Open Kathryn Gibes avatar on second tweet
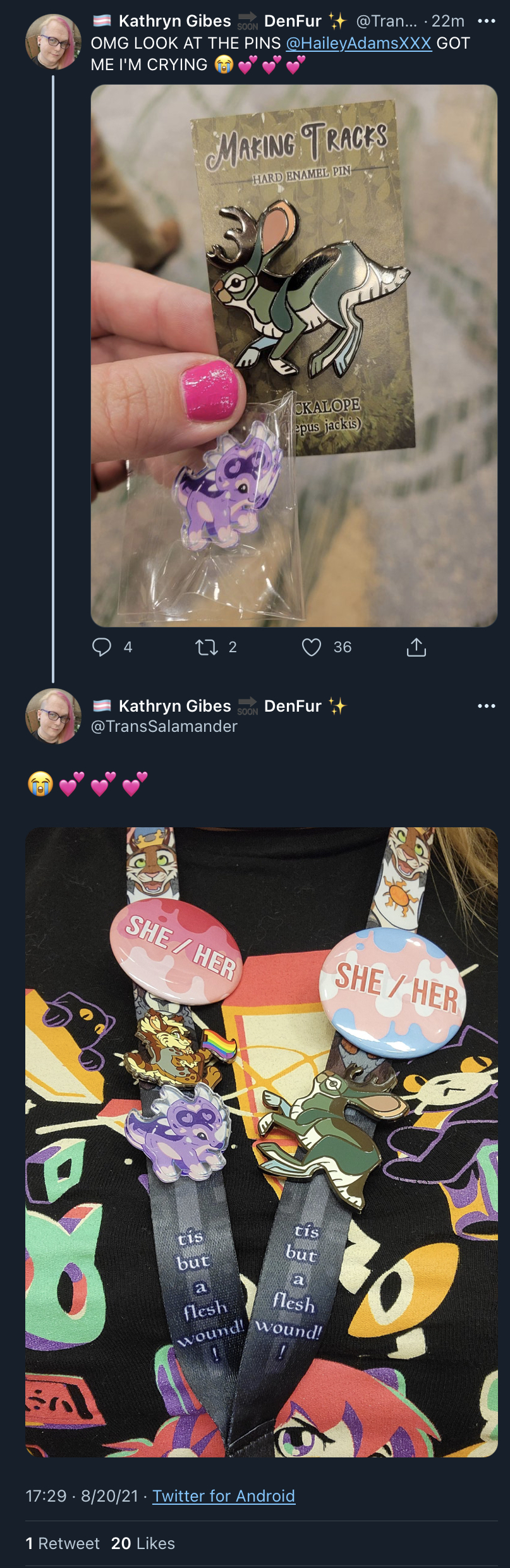510x1568 pixels. (x=53, y=716)
